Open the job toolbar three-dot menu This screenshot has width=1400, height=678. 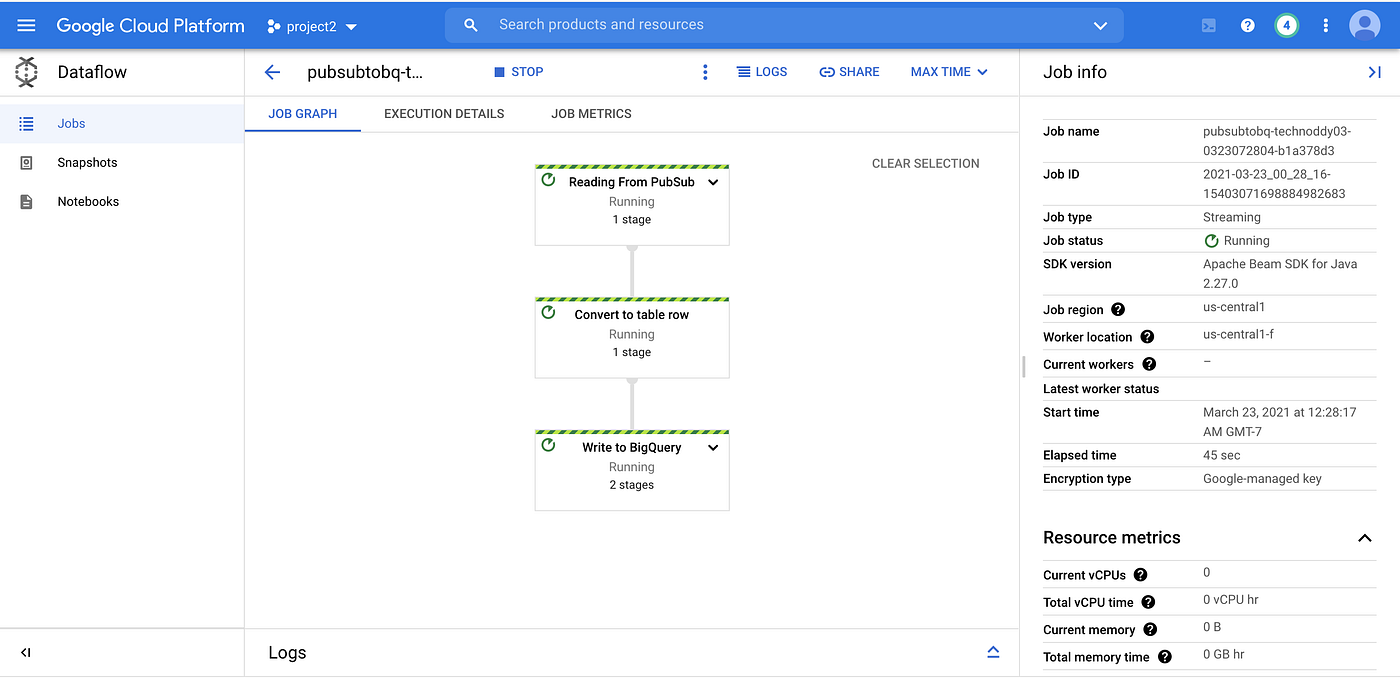pos(705,72)
